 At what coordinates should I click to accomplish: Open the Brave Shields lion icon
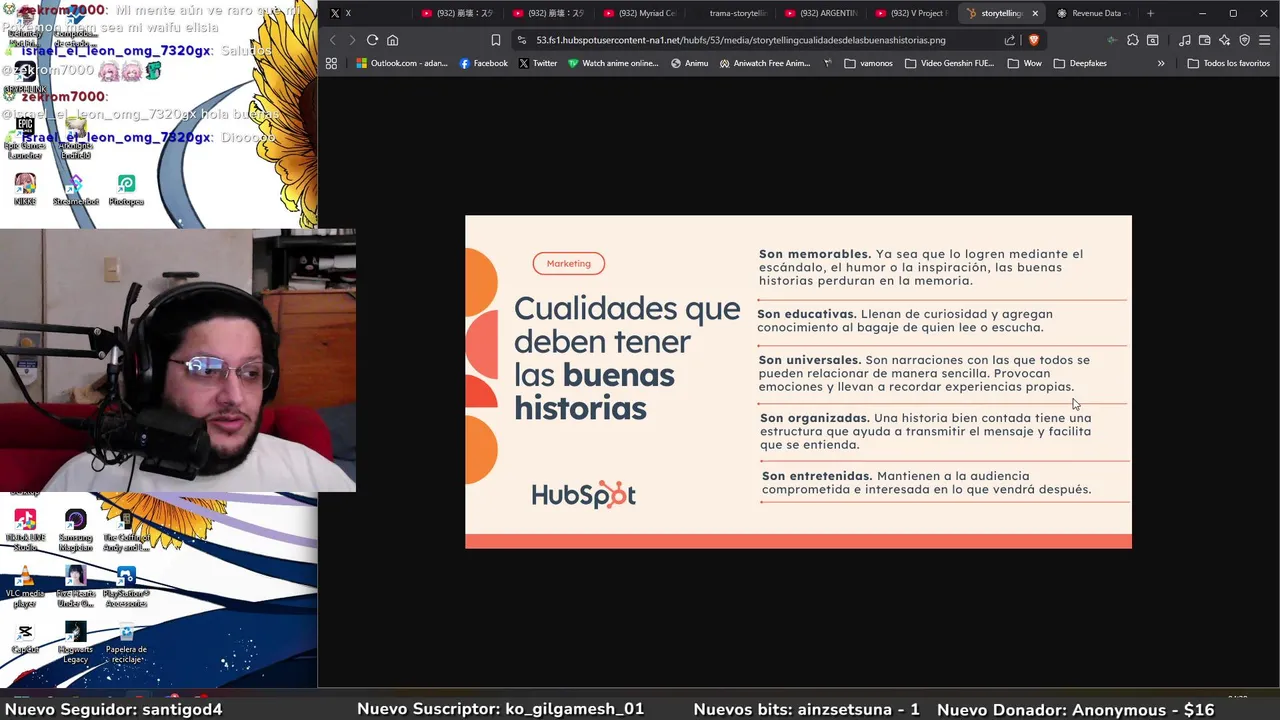1033,40
